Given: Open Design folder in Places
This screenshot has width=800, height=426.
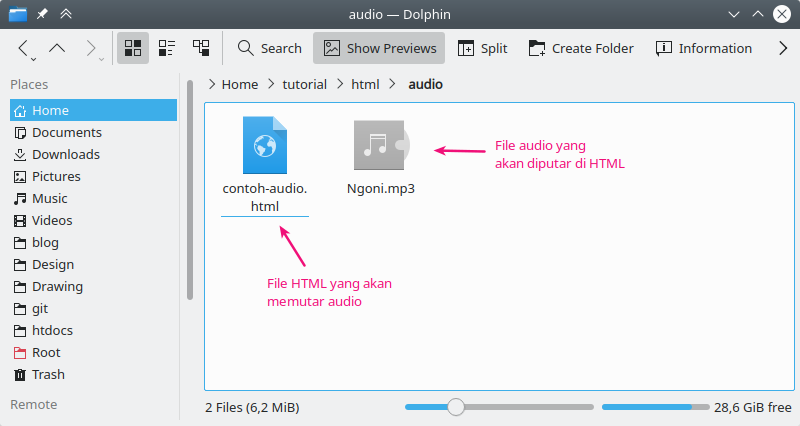Looking at the screenshot, I should [x=93, y=264].
